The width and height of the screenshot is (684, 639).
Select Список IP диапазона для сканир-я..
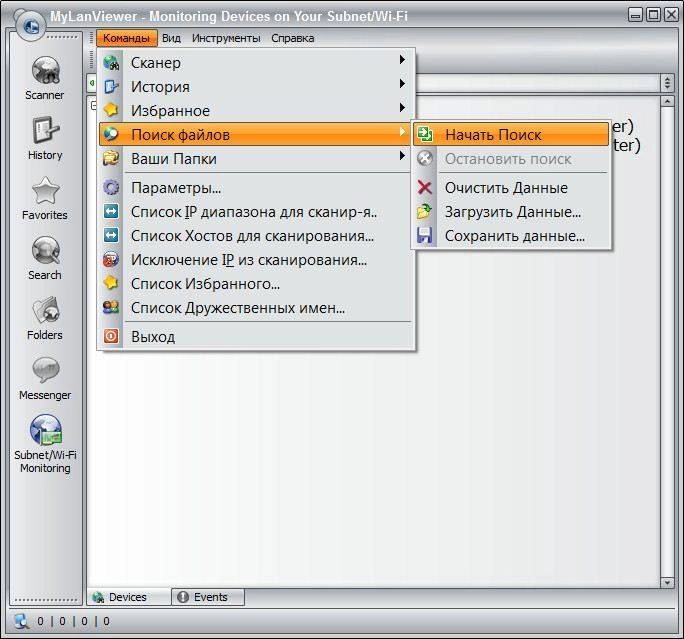256,212
